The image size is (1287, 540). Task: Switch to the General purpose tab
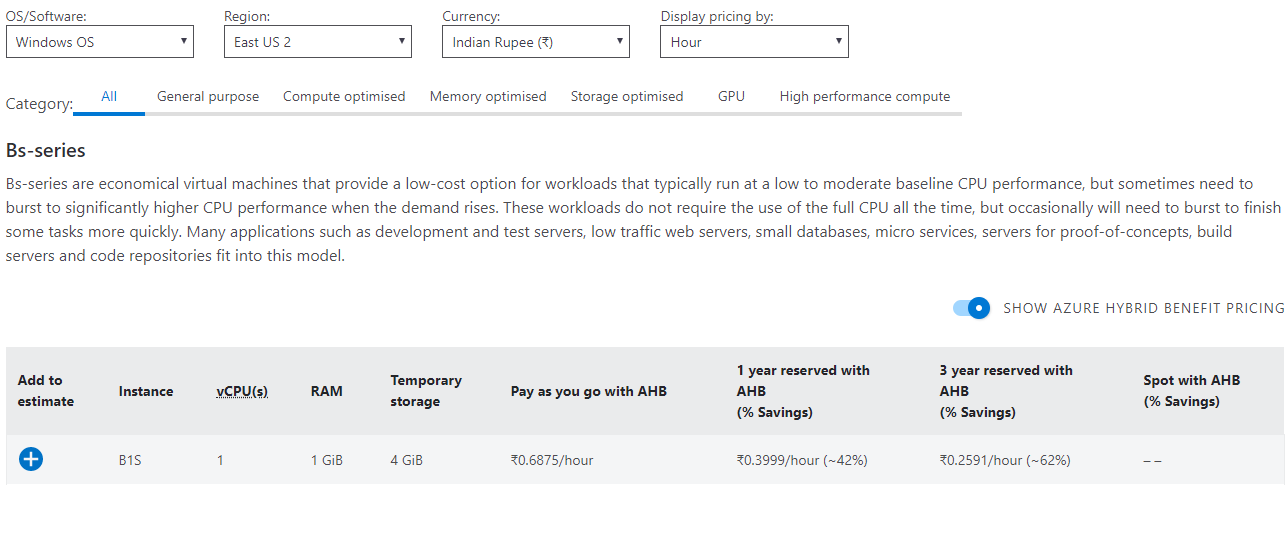click(x=208, y=97)
